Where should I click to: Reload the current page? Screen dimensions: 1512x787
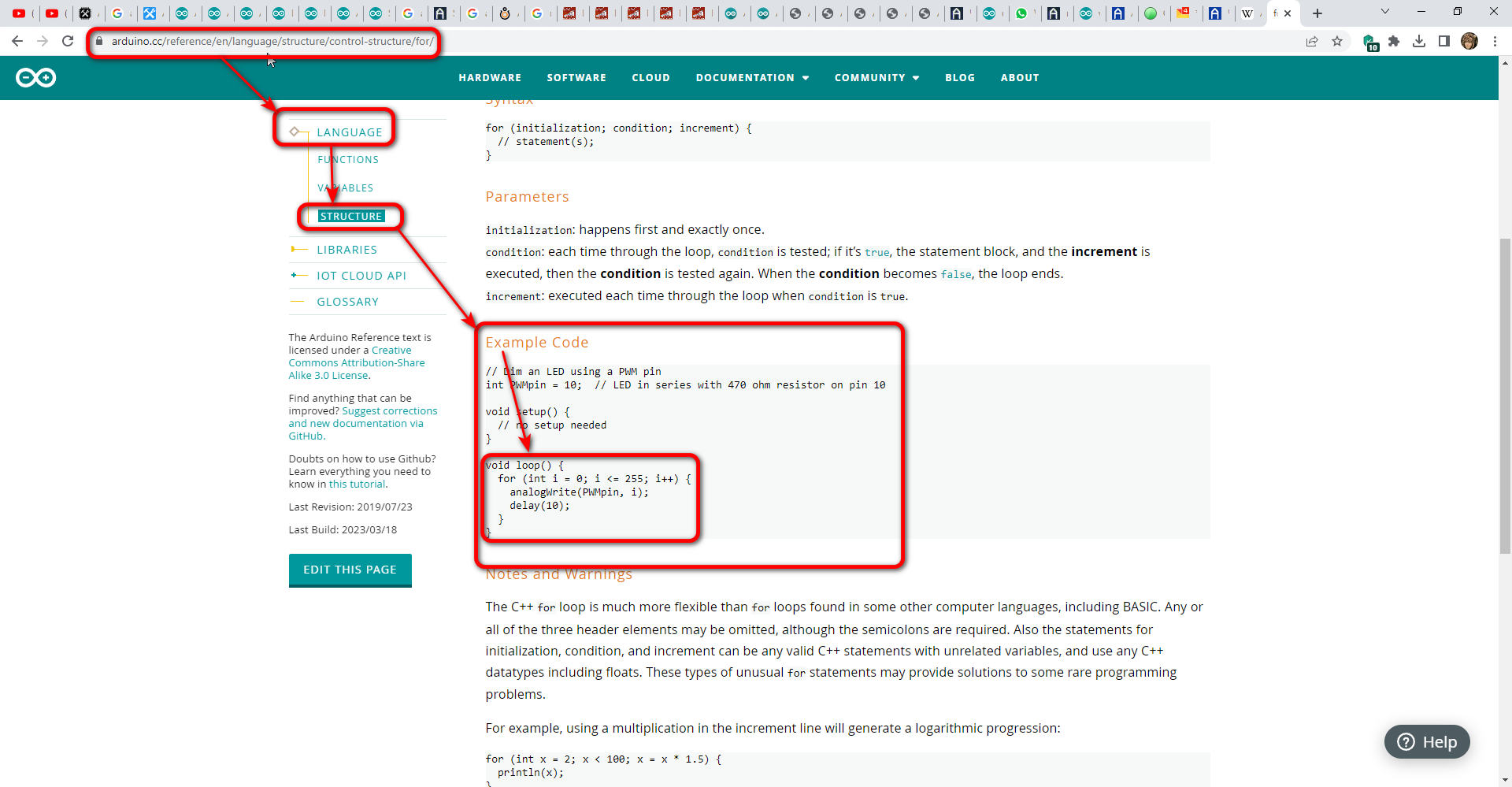coord(68,41)
